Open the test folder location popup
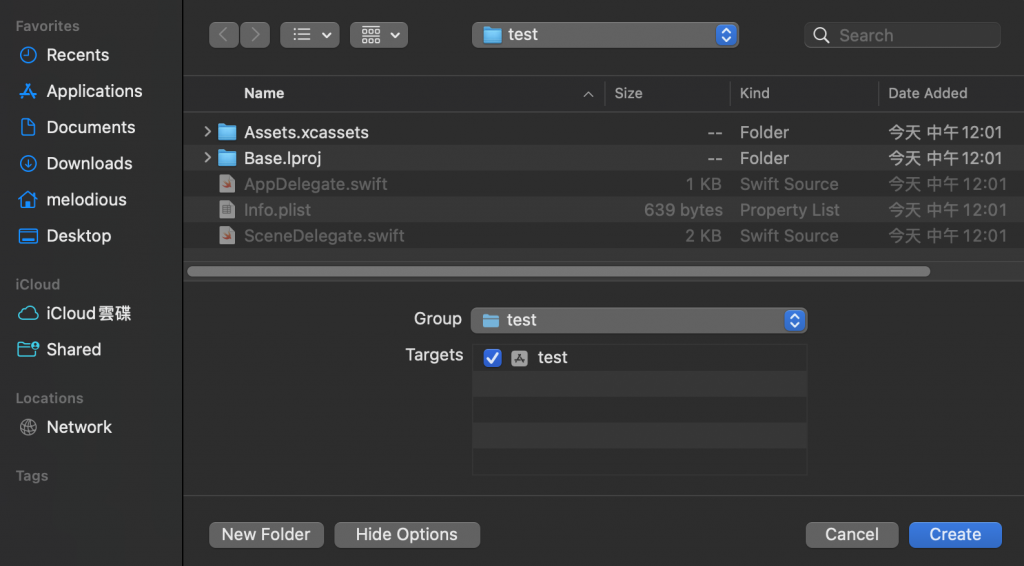 (x=605, y=35)
